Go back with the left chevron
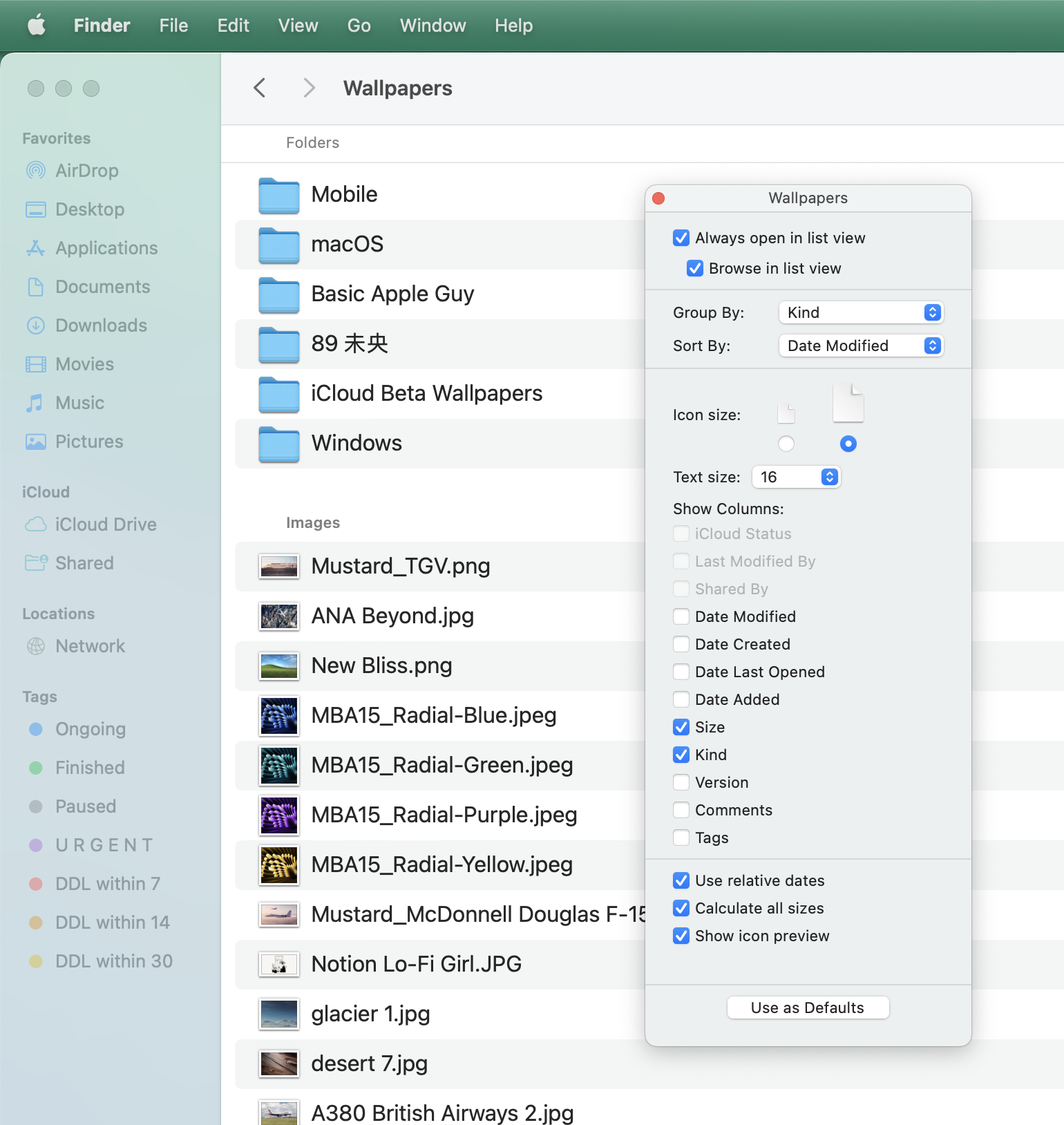This screenshot has width=1064, height=1125. click(x=260, y=88)
